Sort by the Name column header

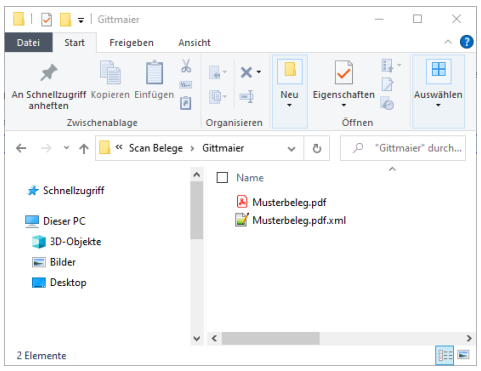click(250, 178)
